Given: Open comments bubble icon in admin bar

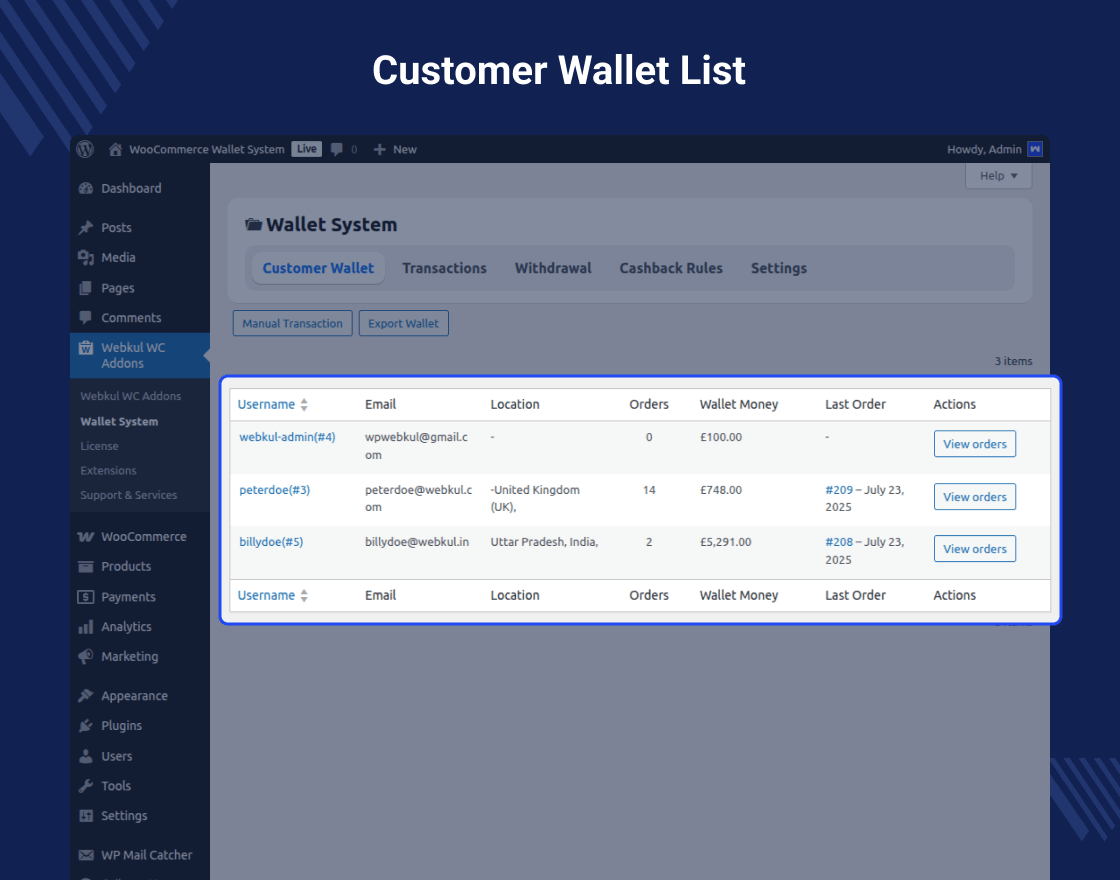Looking at the screenshot, I should coord(336,149).
